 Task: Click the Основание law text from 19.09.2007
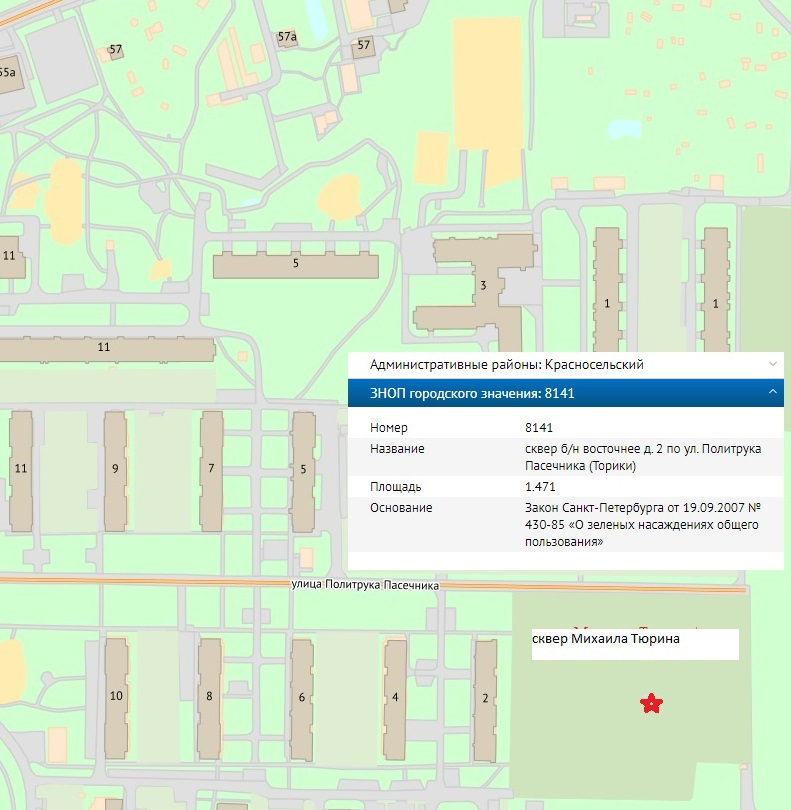642,525
